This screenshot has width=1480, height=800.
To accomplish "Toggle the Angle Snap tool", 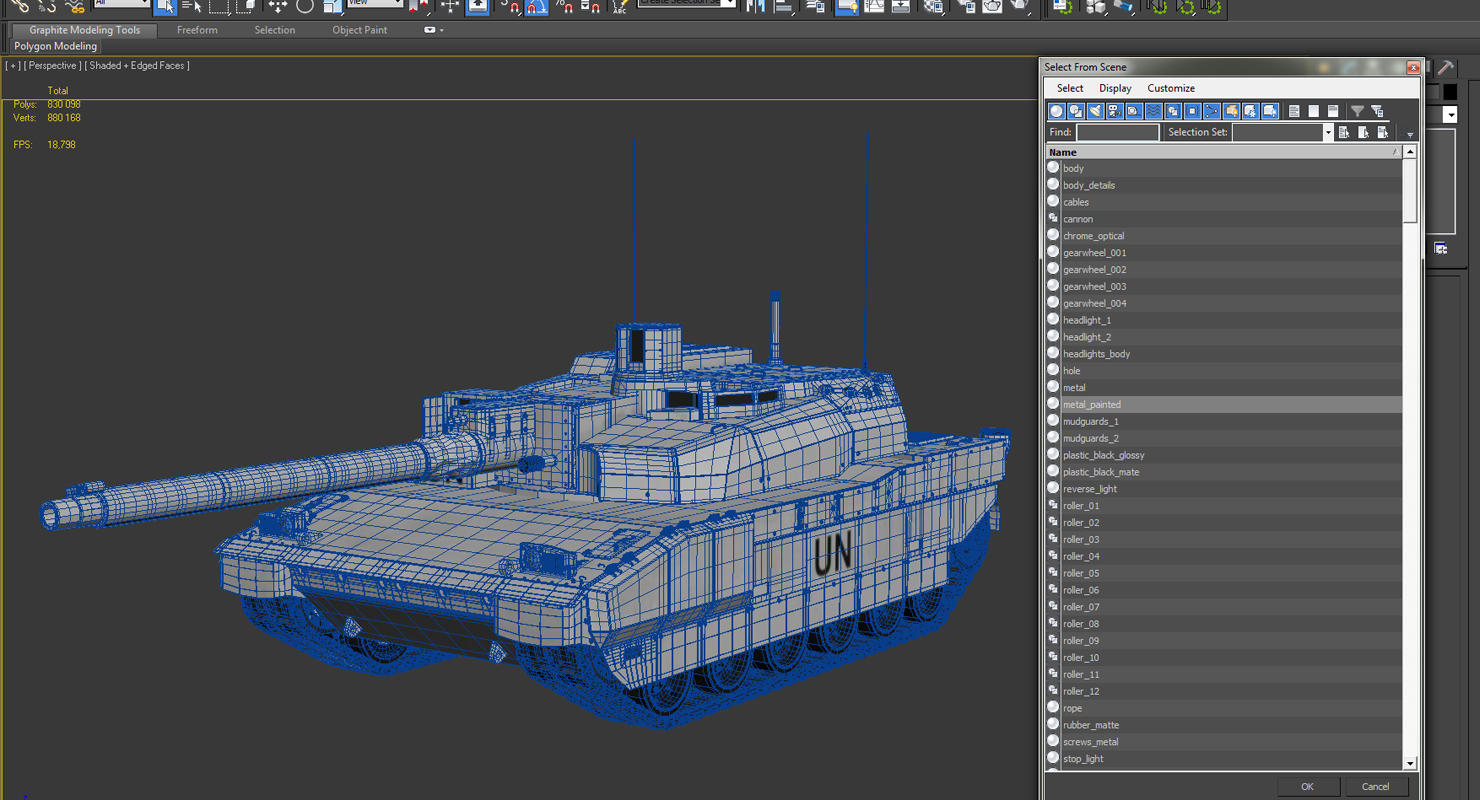I will [537, 6].
